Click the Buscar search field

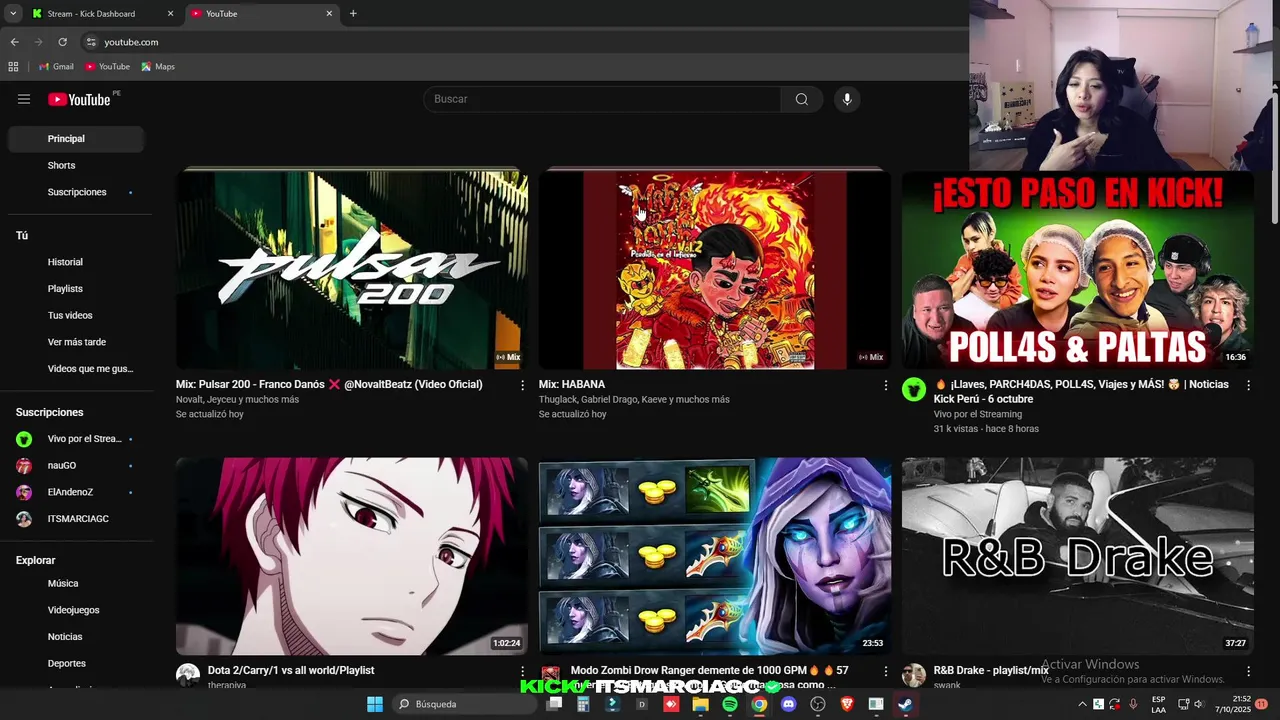[602, 99]
